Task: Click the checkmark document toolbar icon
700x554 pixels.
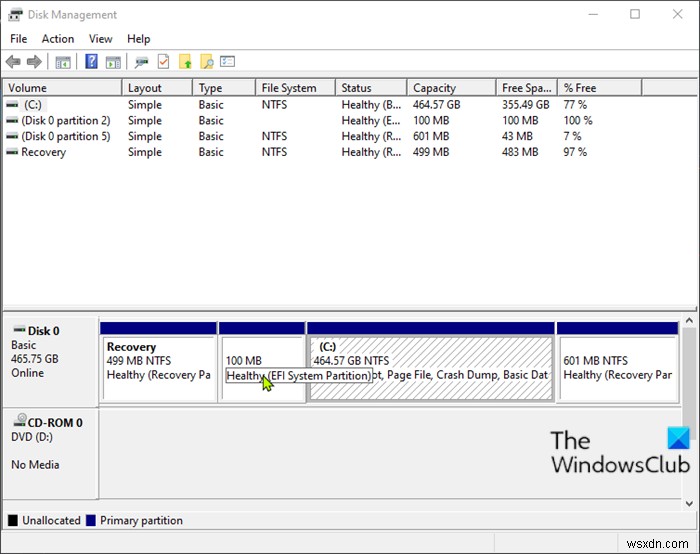Action: coord(163,61)
